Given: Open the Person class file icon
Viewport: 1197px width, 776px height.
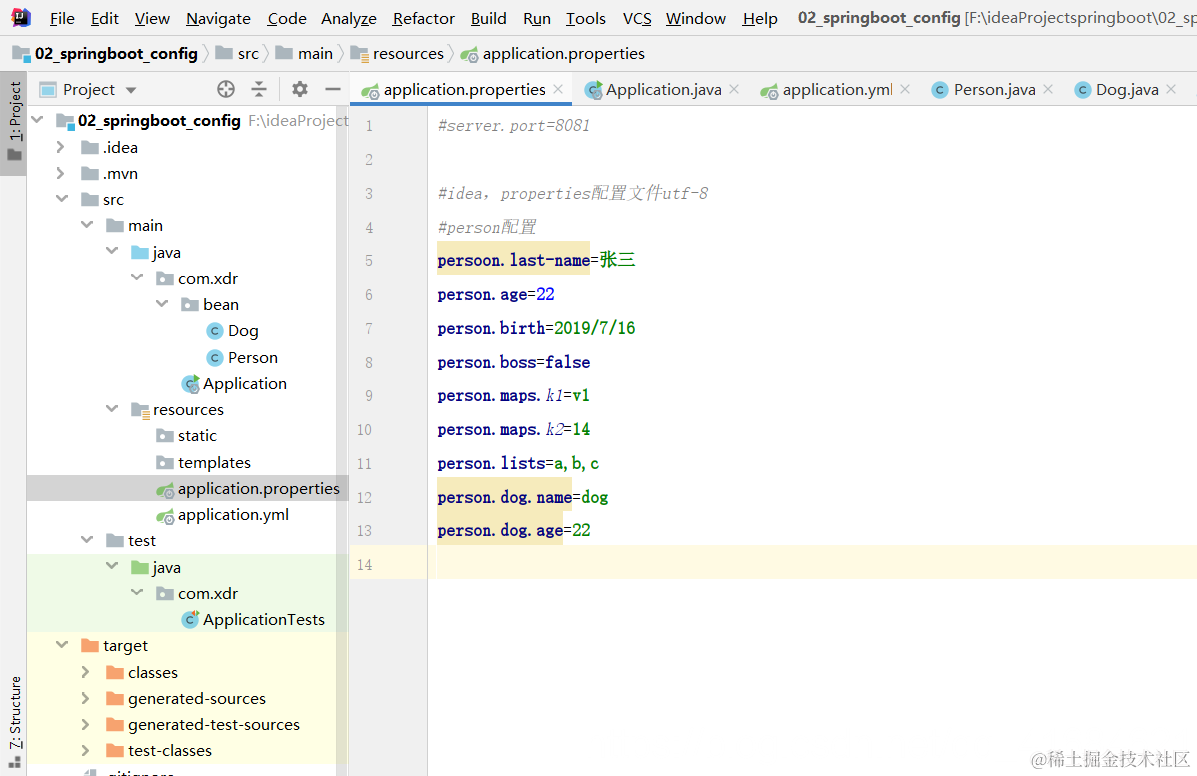Looking at the screenshot, I should tap(215, 357).
